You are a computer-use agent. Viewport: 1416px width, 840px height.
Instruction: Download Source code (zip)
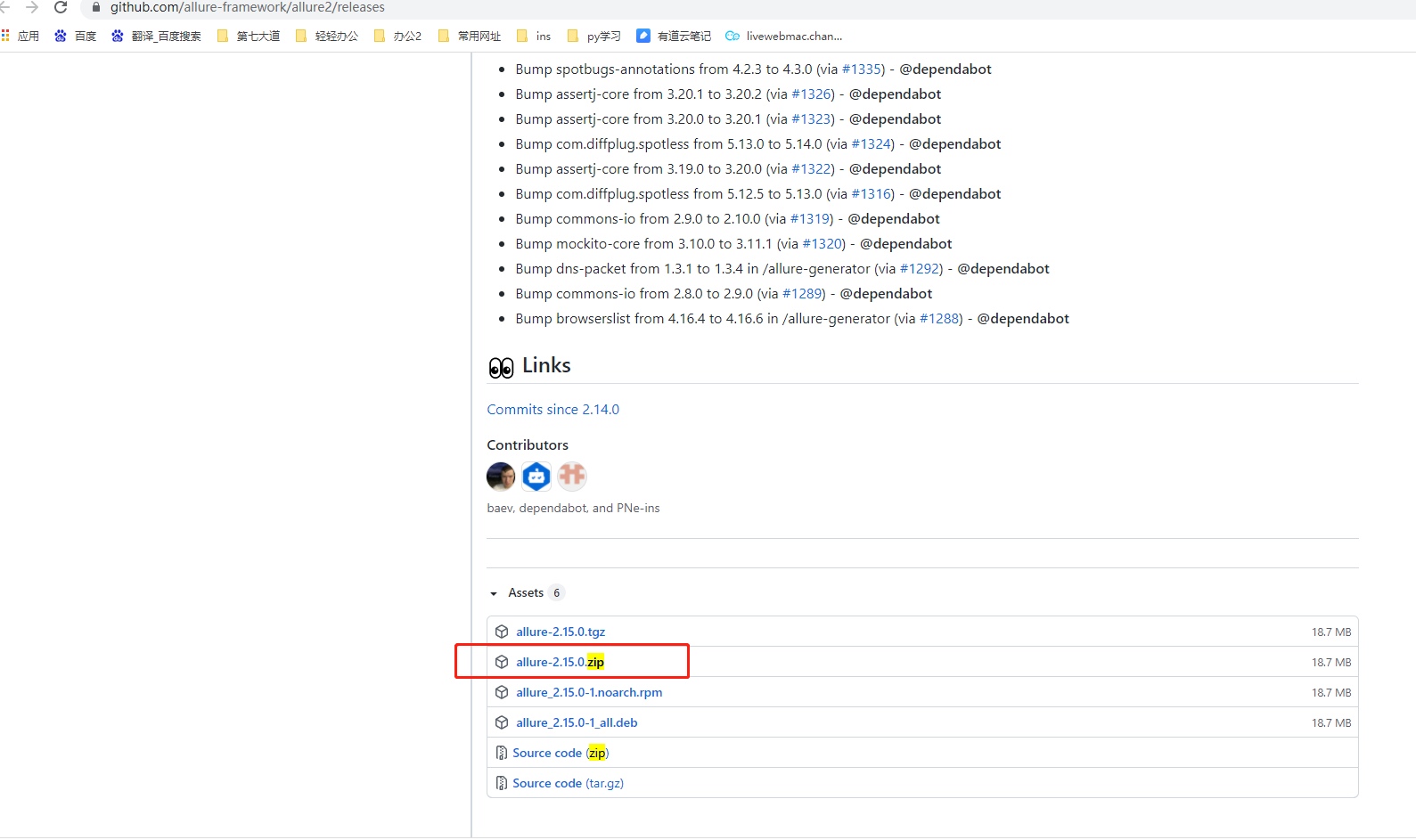coord(561,753)
